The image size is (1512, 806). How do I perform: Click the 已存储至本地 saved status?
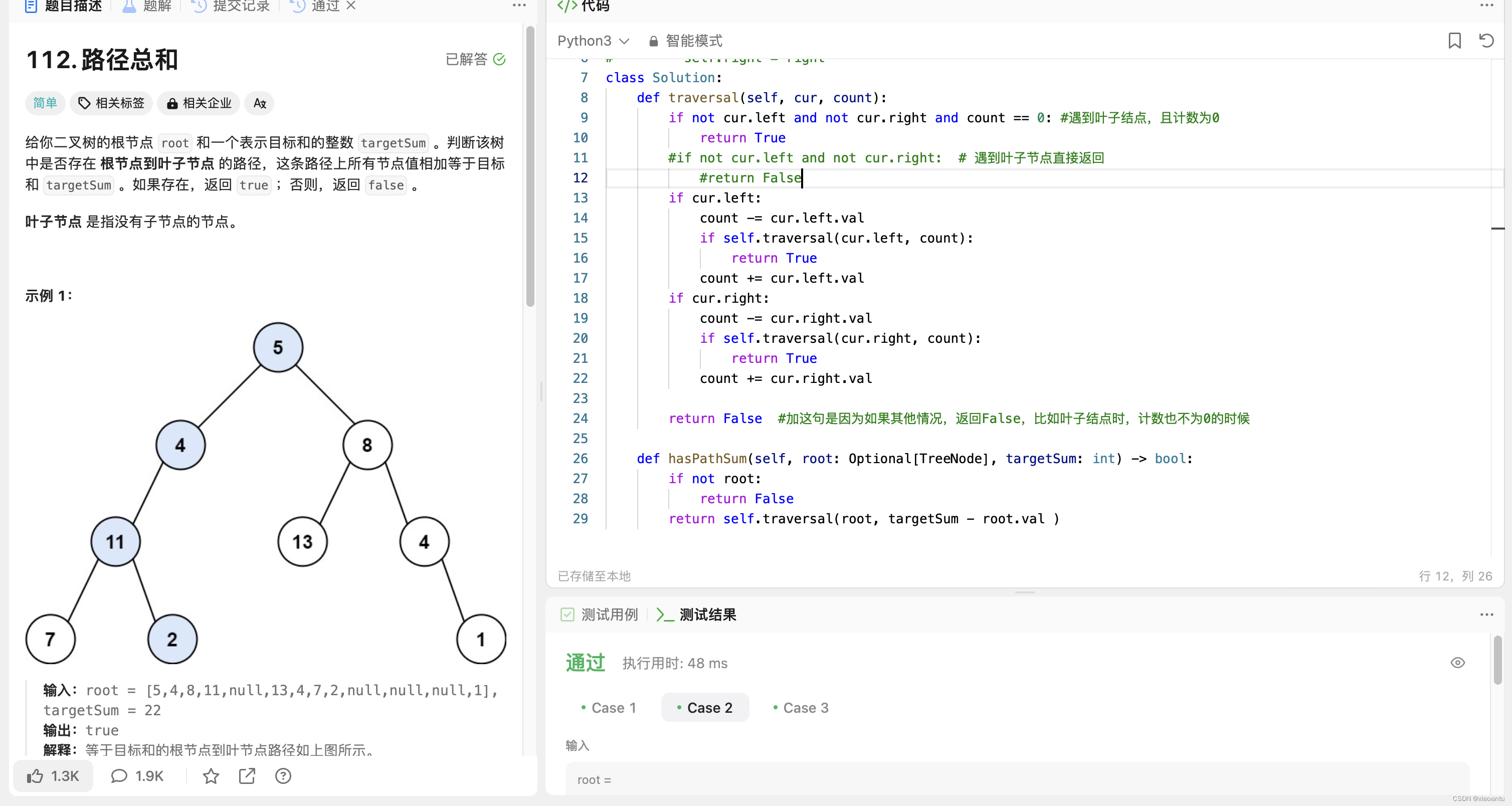click(594, 576)
